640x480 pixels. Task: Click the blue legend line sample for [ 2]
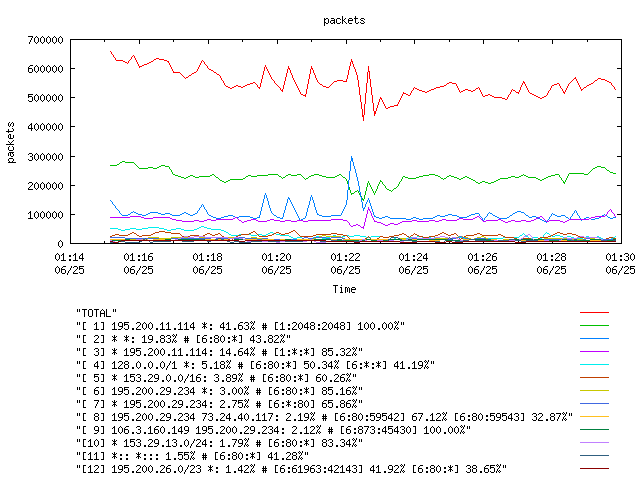coord(594,339)
